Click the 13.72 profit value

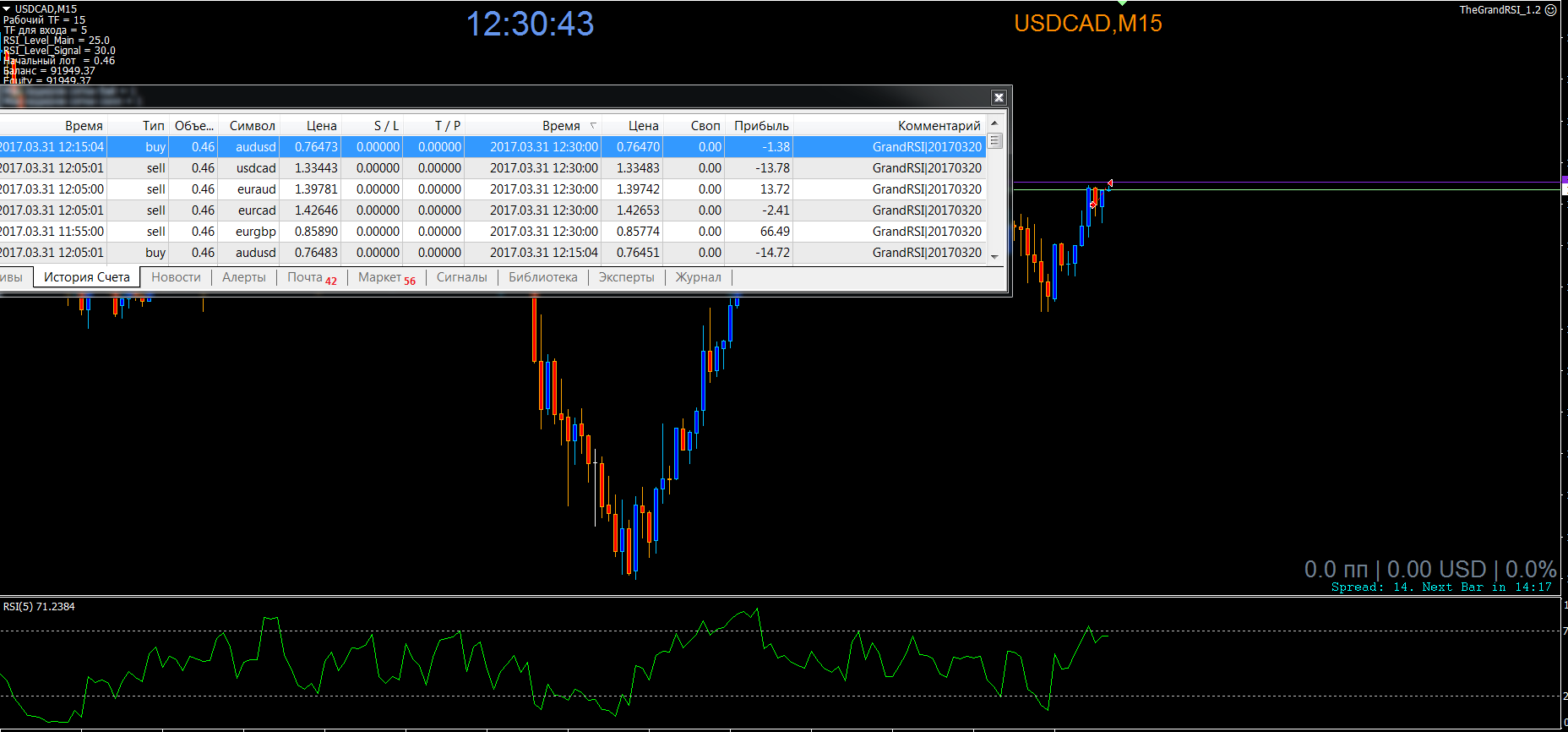pyautogui.click(x=775, y=188)
